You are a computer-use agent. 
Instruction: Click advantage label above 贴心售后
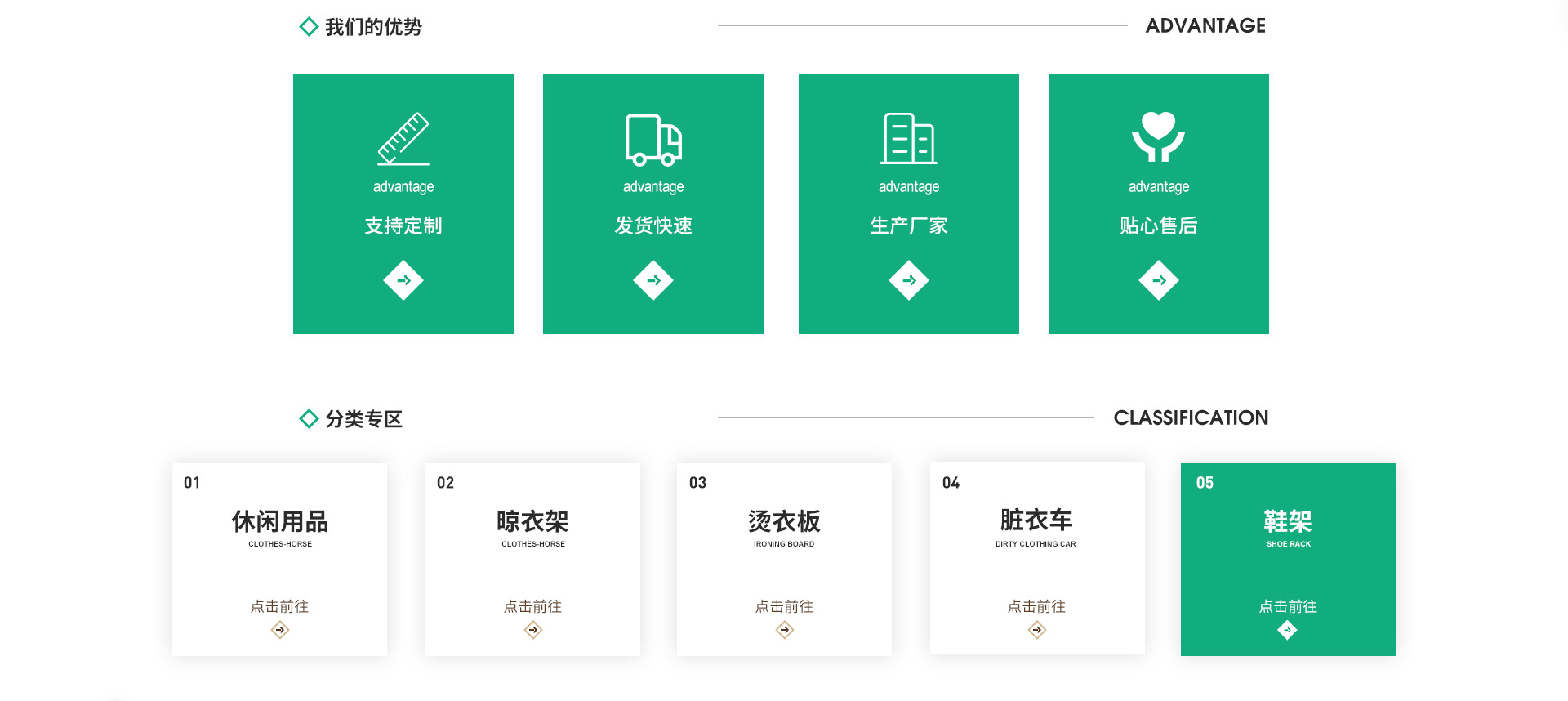click(x=1159, y=187)
